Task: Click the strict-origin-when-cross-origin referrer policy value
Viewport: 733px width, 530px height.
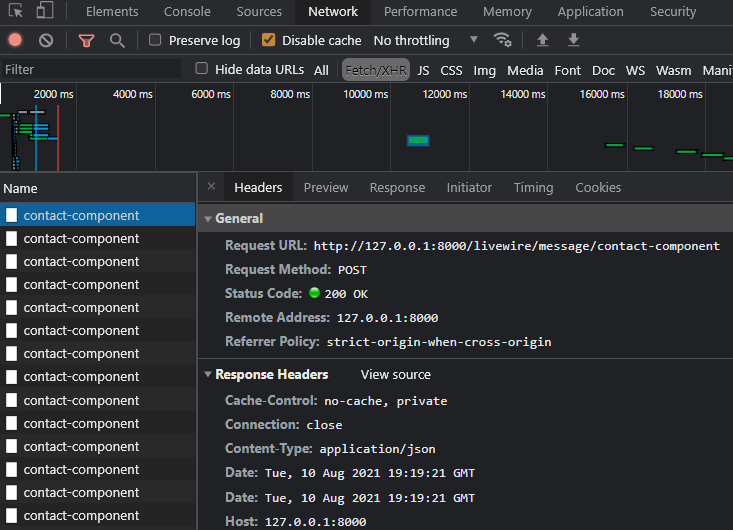Action: click(439, 342)
